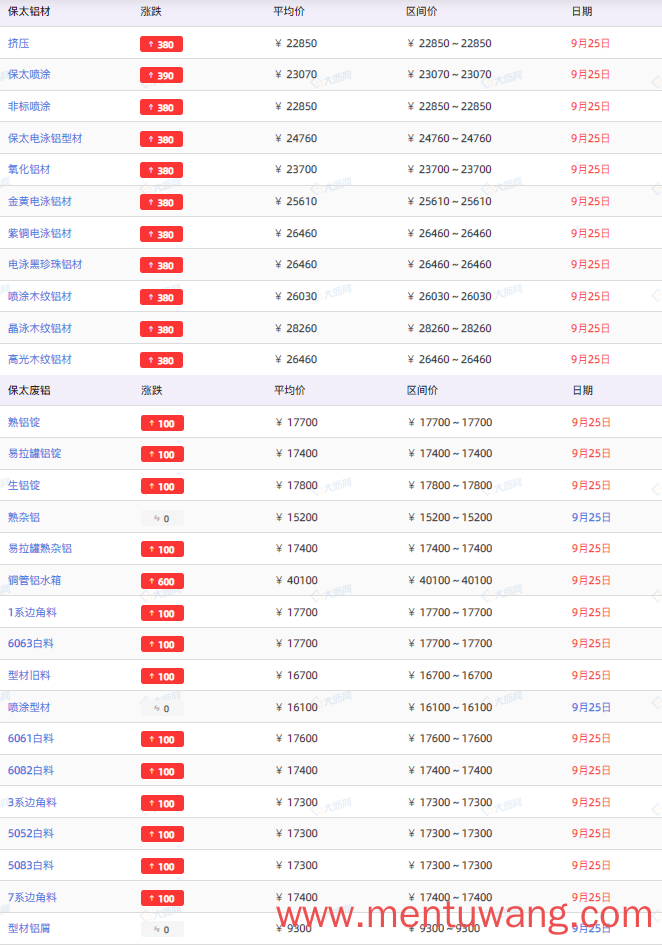Click the 9月25日 date in 铜管铝水箱 row

(x=591, y=580)
